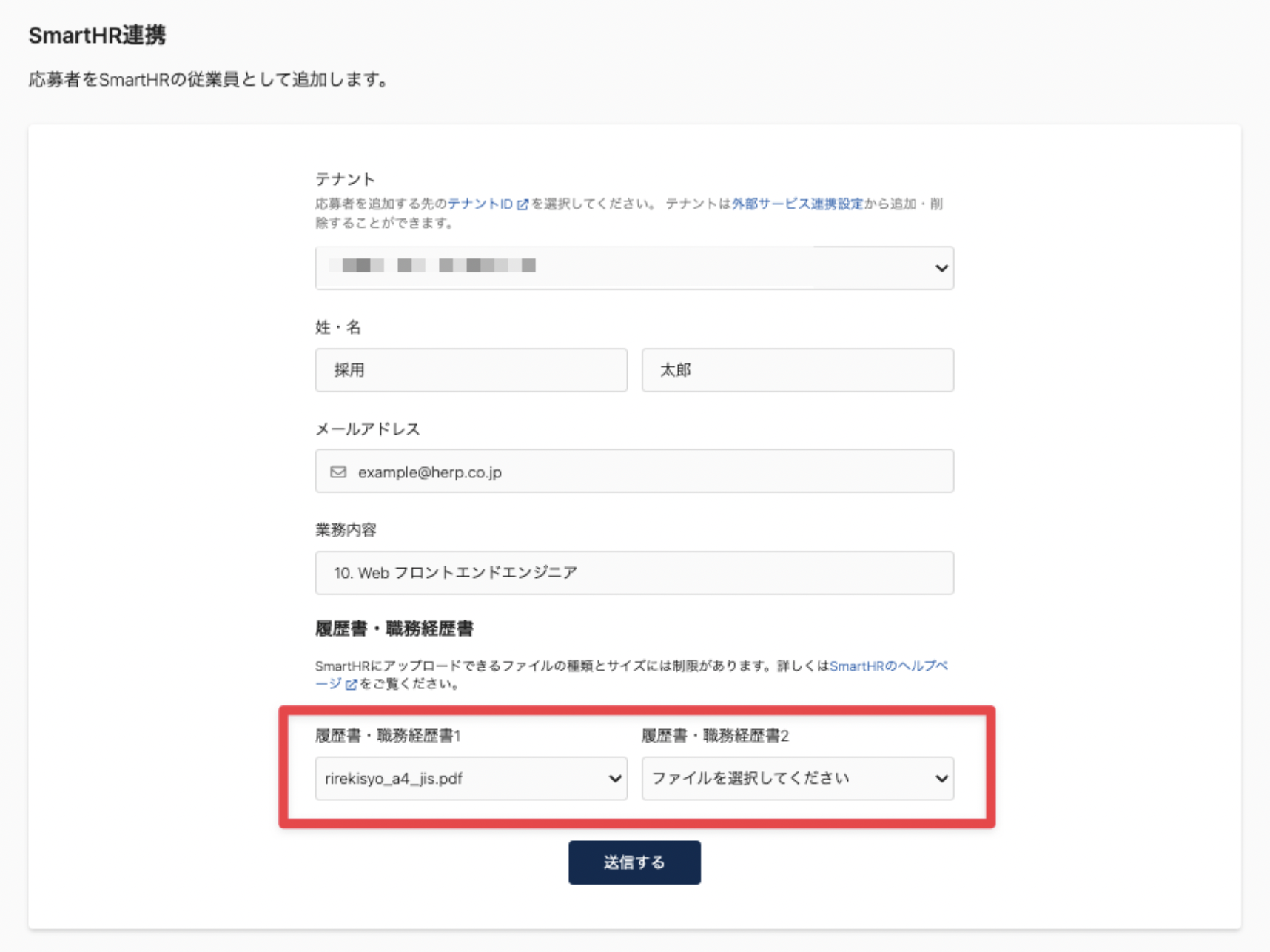Click the 姓 field containing 採用
This screenshot has height=952, width=1270.
pyautogui.click(x=471, y=370)
